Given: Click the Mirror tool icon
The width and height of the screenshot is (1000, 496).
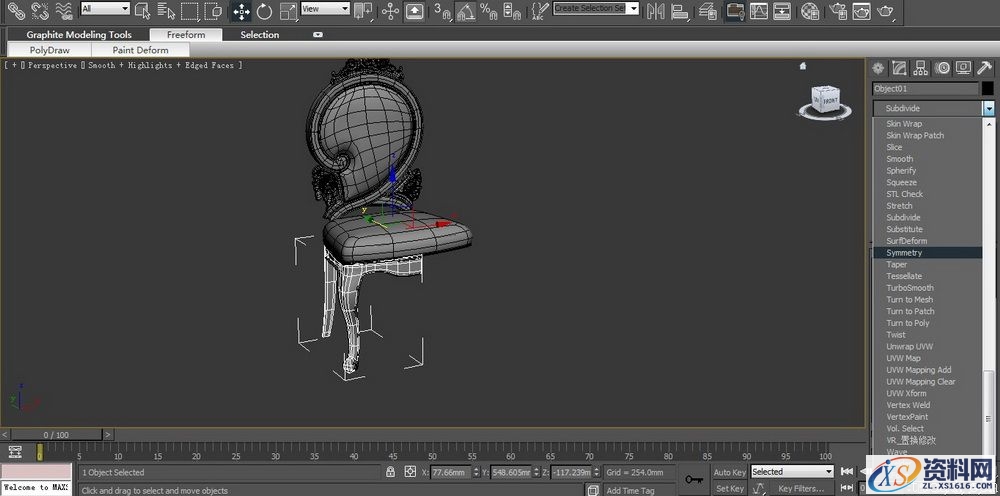Looking at the screenshot, I should point(656,11).
